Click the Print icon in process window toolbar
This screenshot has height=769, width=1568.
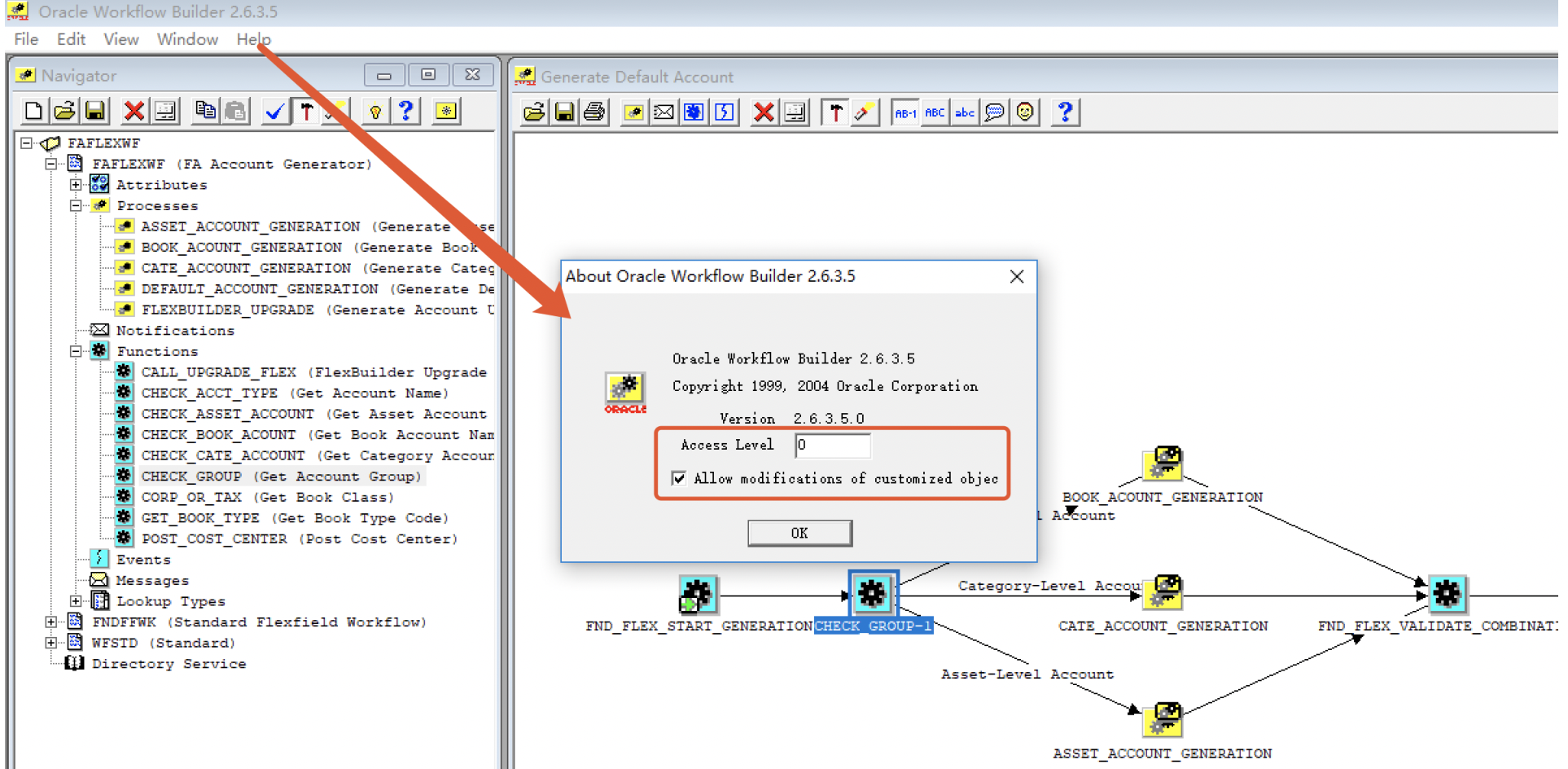[x=595, y=112]
